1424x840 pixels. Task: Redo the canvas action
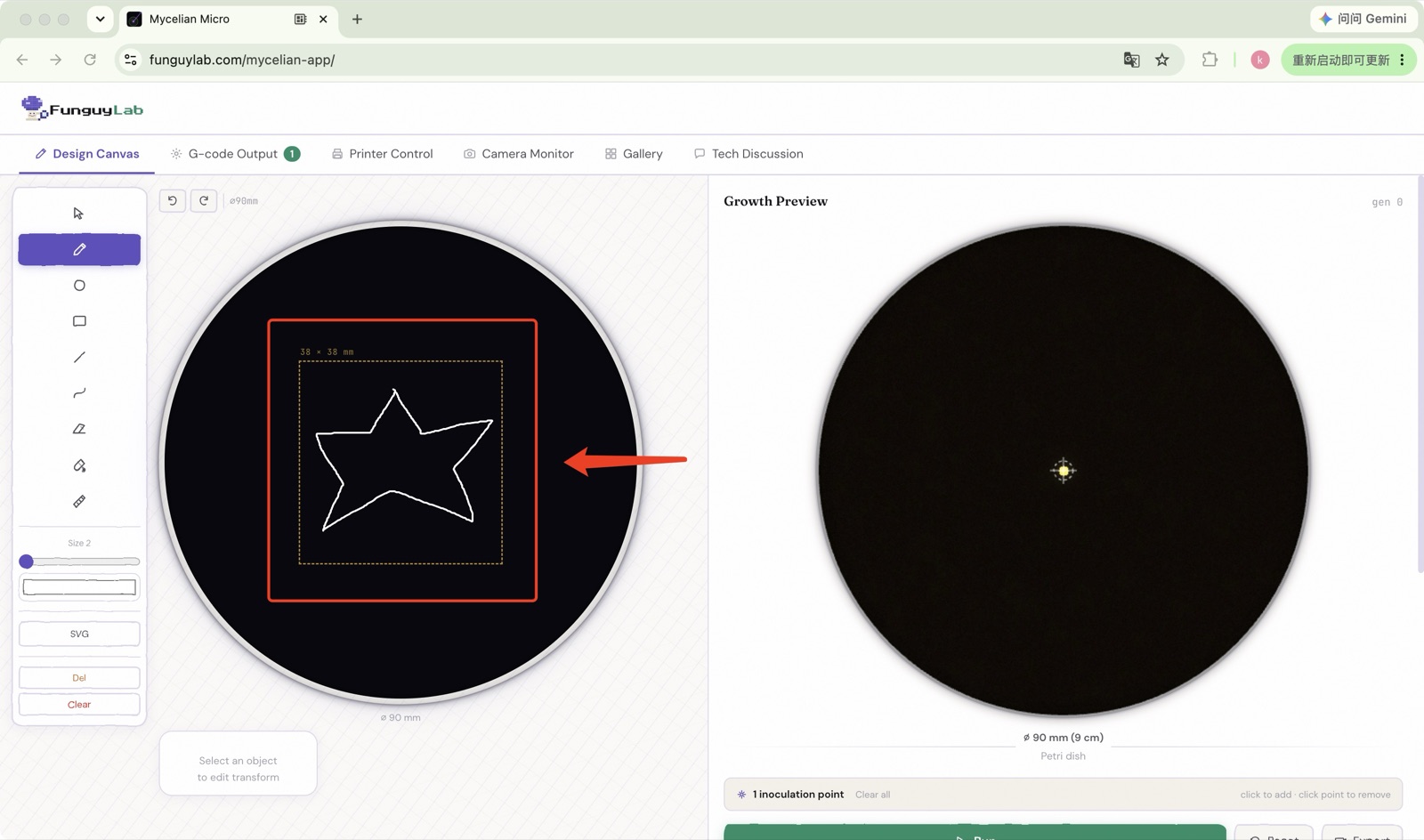[x=204, y=201]
